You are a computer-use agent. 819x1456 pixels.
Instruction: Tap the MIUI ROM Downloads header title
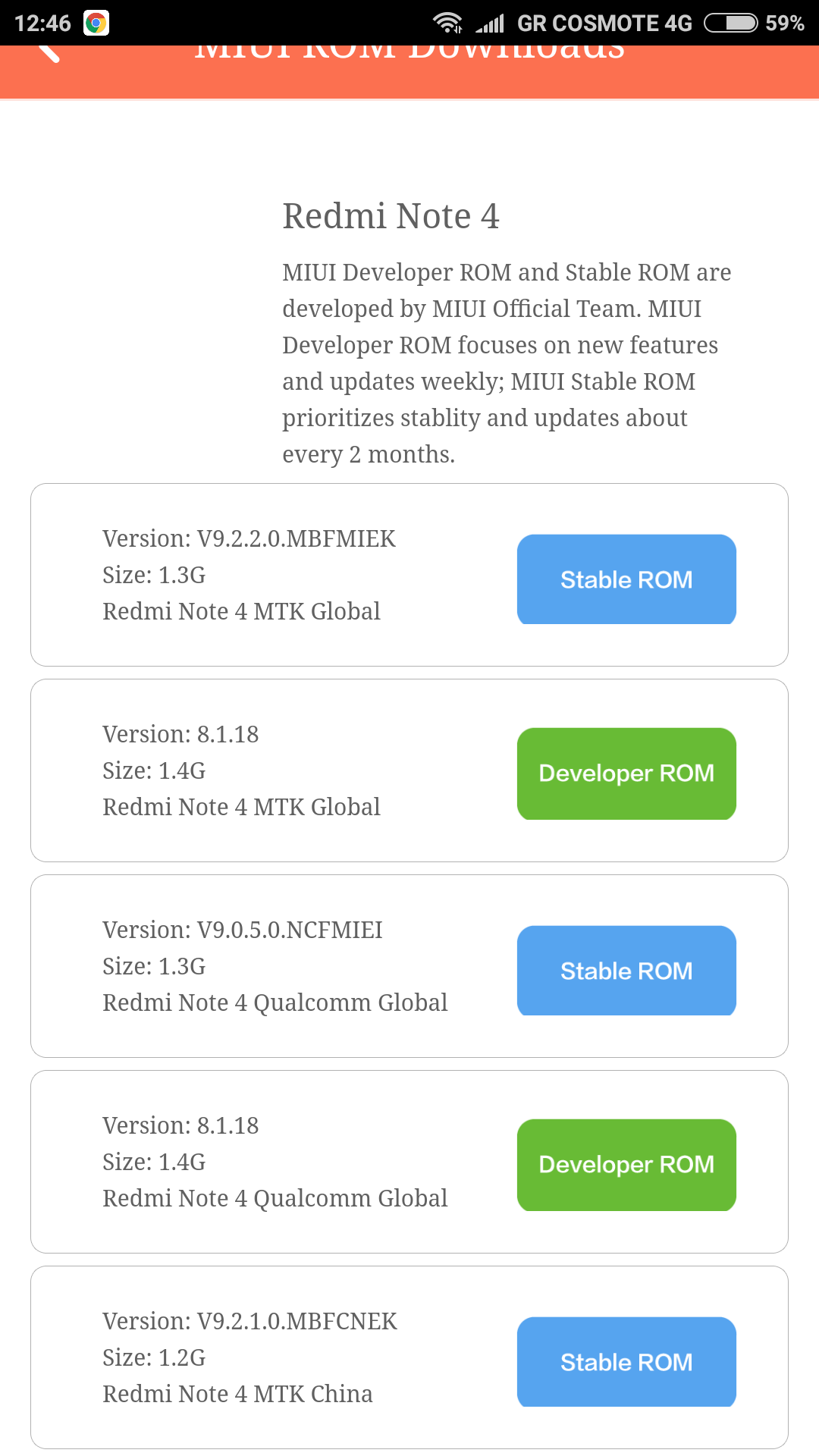409,55
